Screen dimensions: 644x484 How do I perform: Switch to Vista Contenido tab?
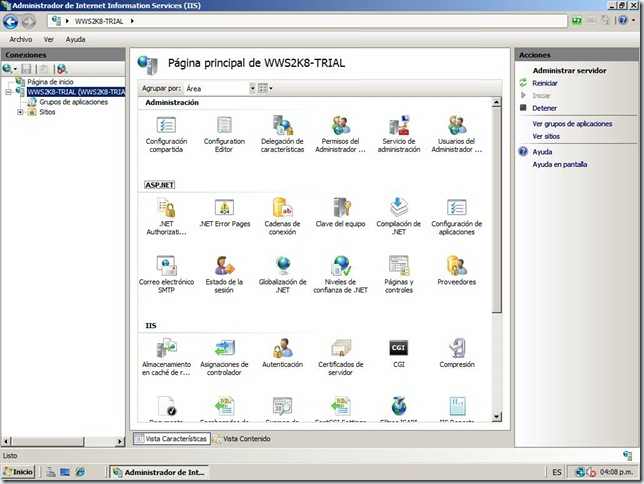(x=242, y=439)
